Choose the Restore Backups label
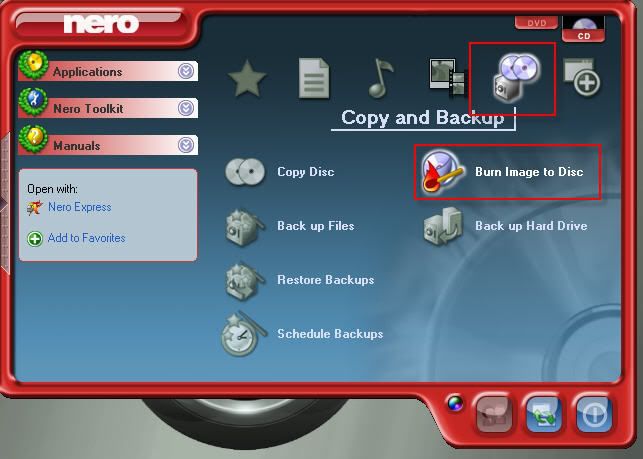 (326, 280)
